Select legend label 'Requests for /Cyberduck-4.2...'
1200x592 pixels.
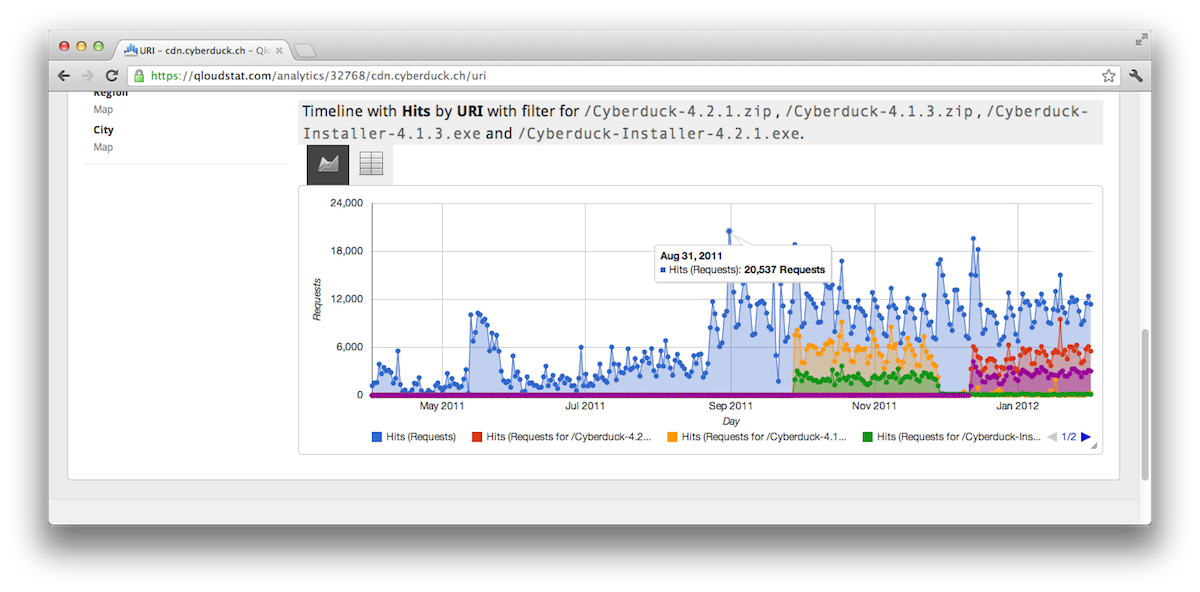click(x=569, y=437)
